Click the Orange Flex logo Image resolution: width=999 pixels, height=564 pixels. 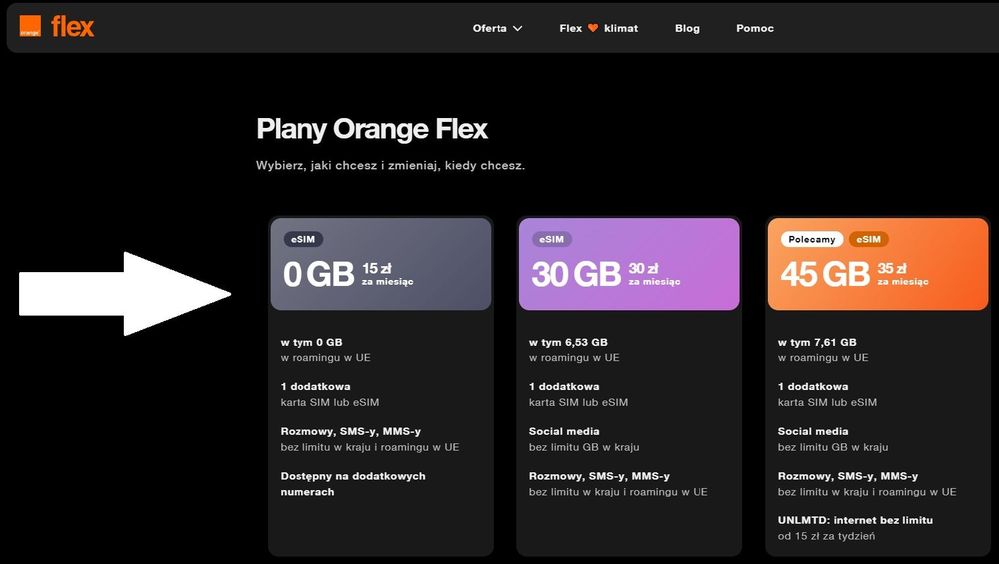(x=56, y=27)
